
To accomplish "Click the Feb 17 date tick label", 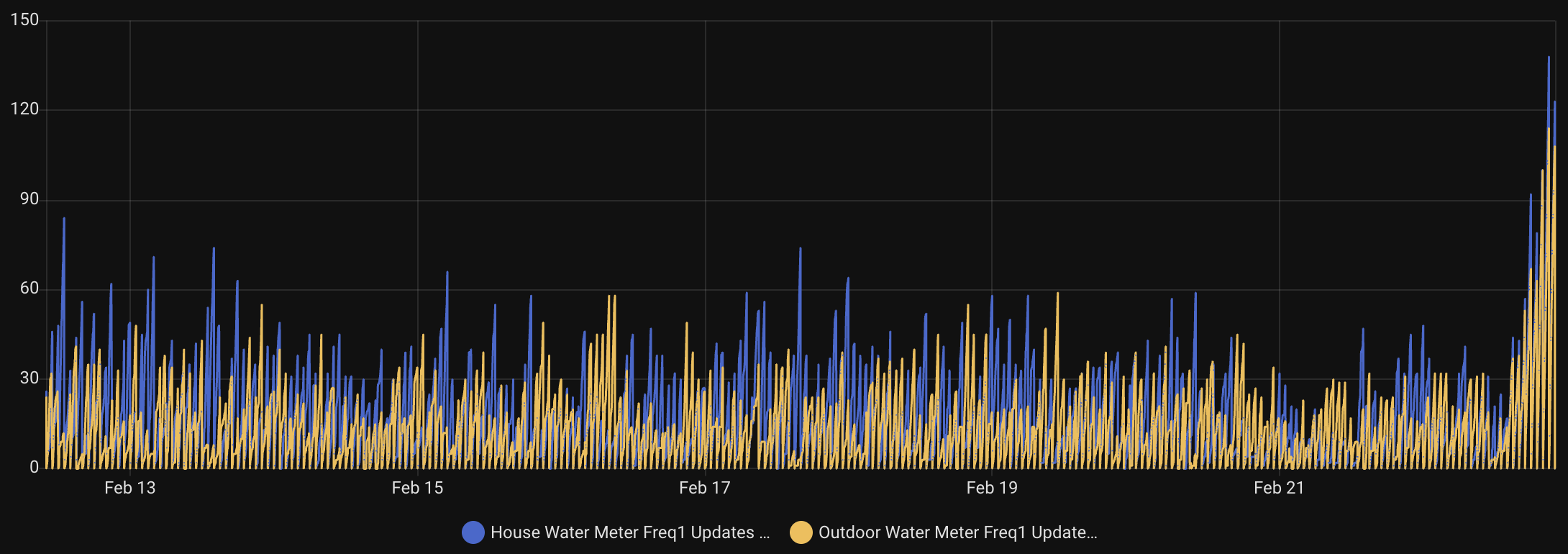I will (x=704, y=488).
